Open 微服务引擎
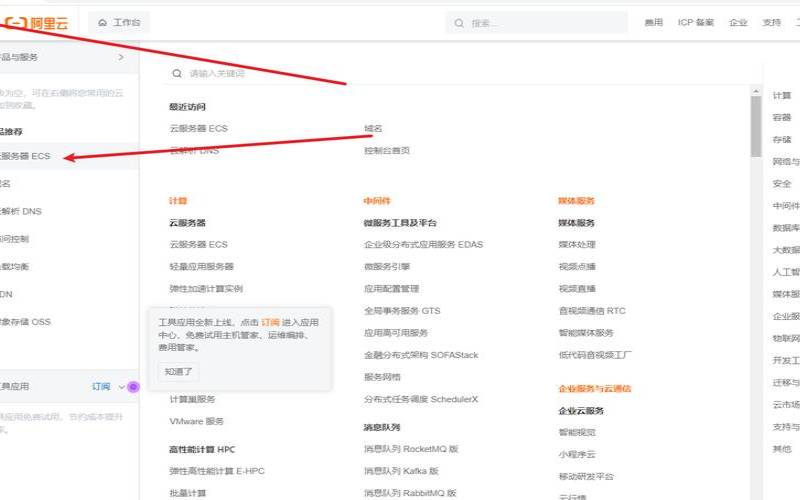The image size is (800, 500). tap(387, 266)
